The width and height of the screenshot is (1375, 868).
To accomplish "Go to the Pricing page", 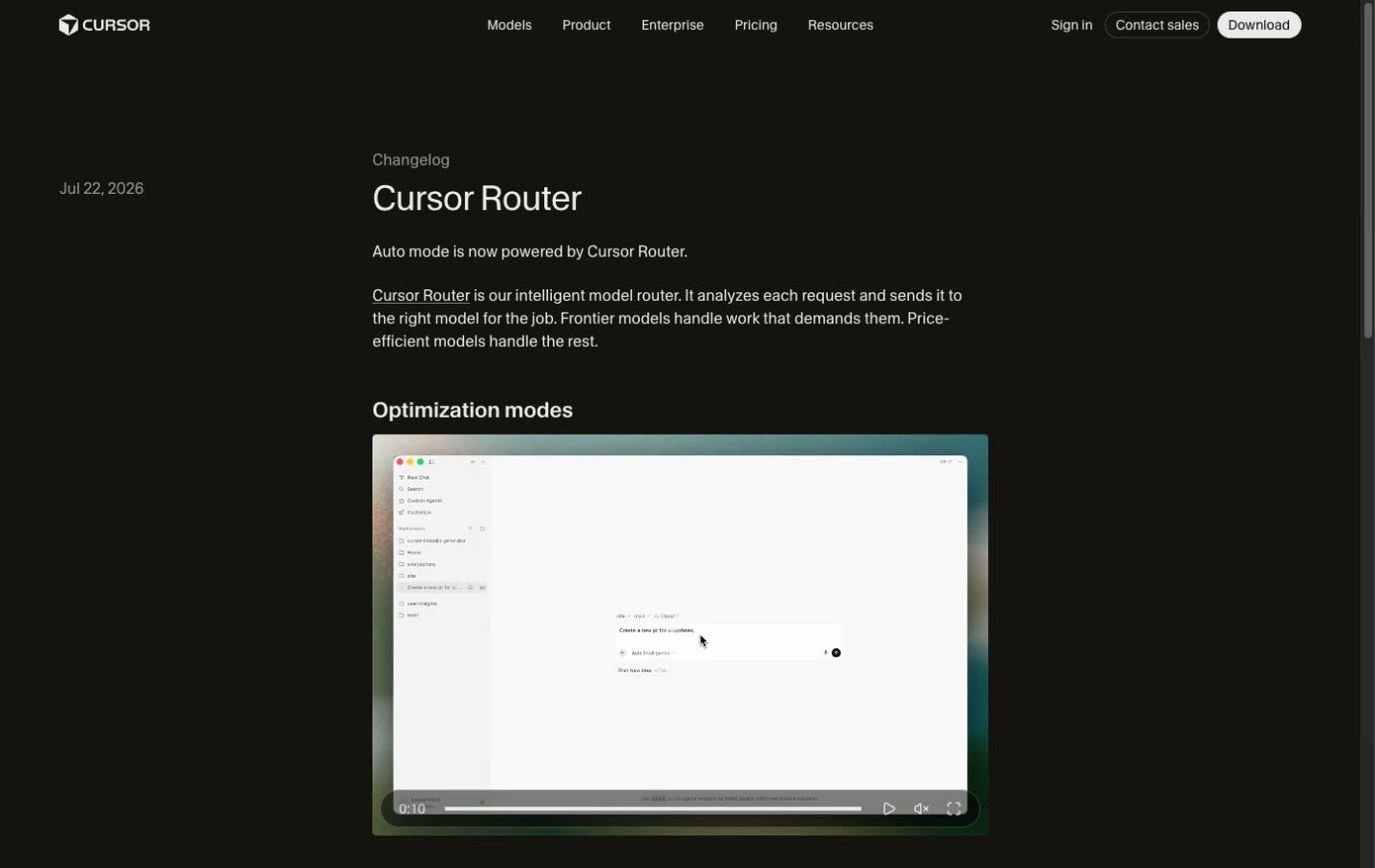I will point(755,25).
